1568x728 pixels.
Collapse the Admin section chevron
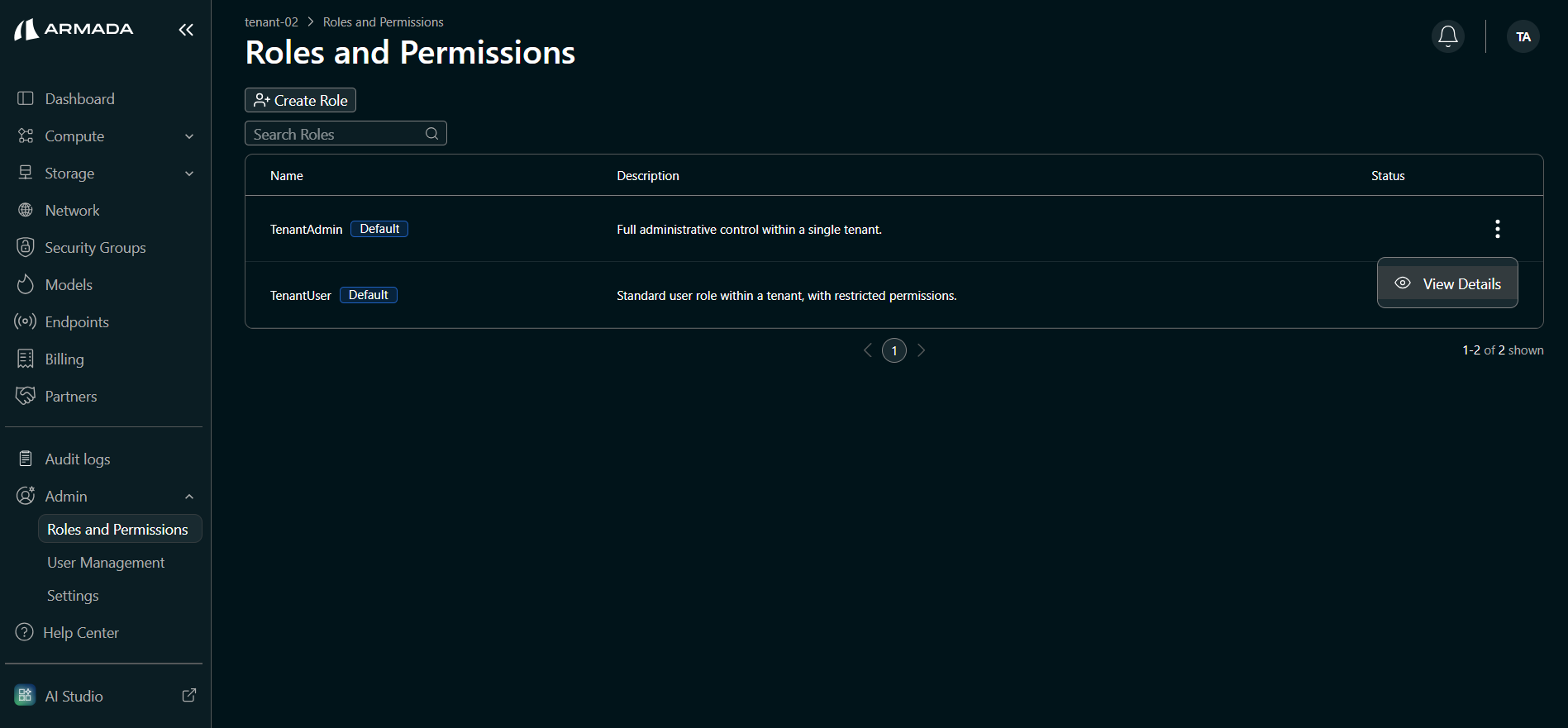[189, 497]
